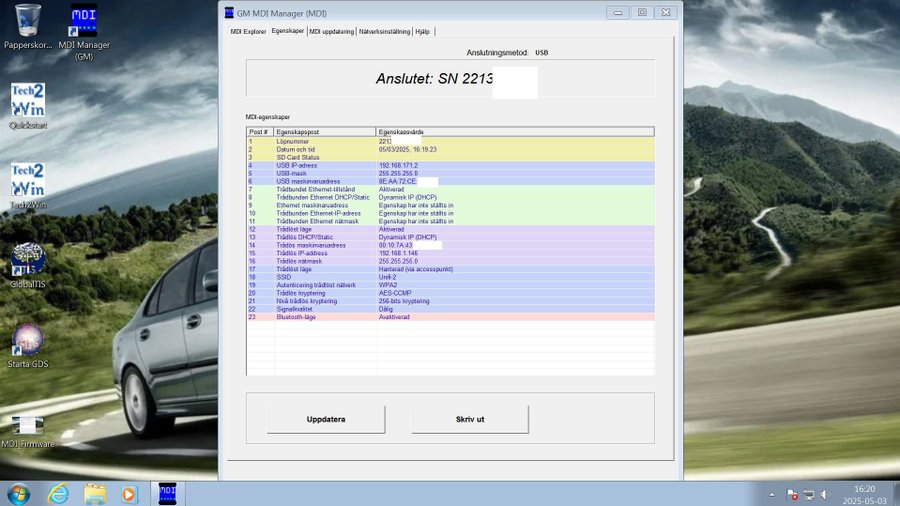Select the Trådlös DHCP/Static row
900x506 pixels.
click(451, 237)
